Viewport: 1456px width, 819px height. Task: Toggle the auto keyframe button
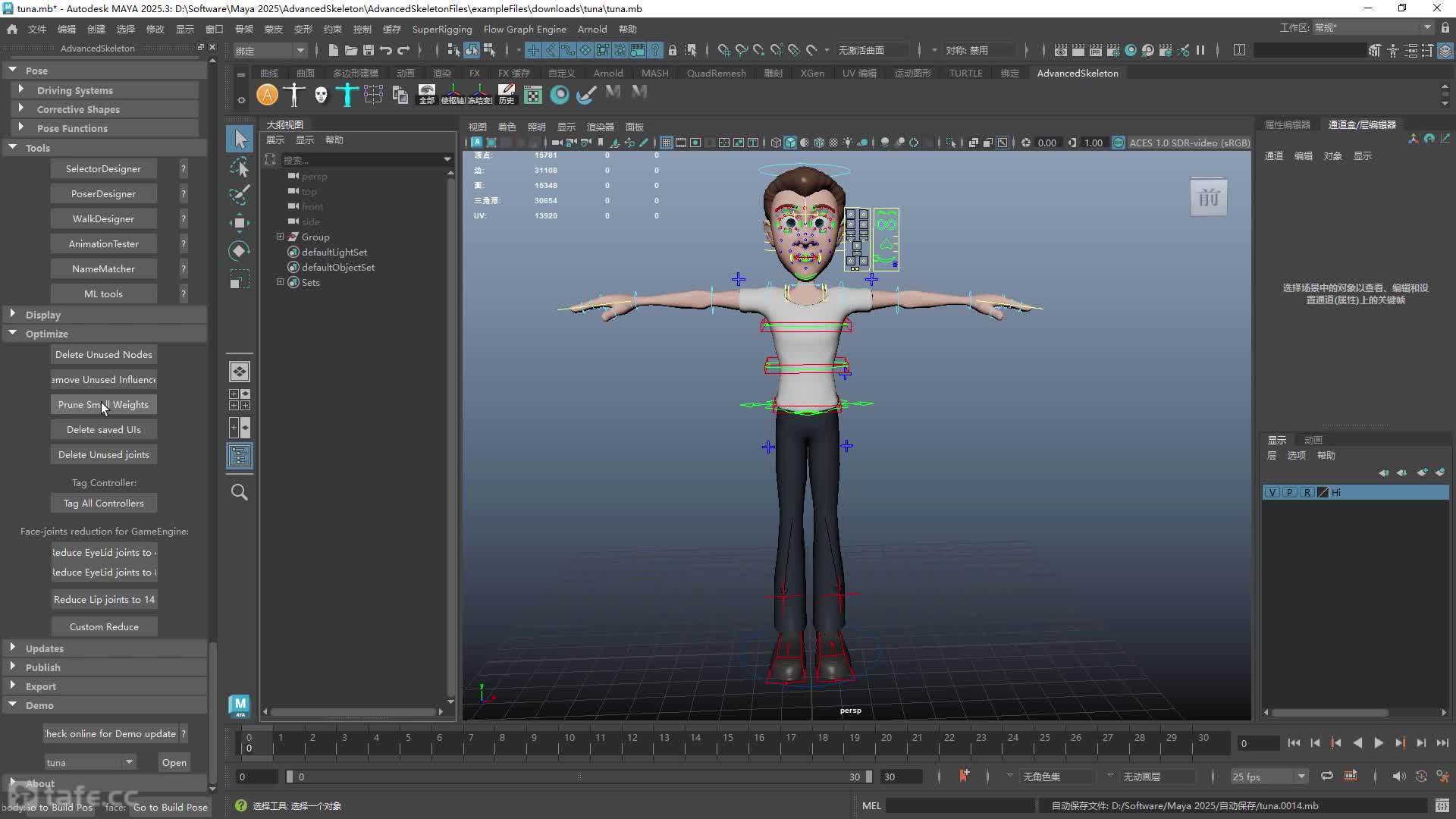click(x=964, y=776)
